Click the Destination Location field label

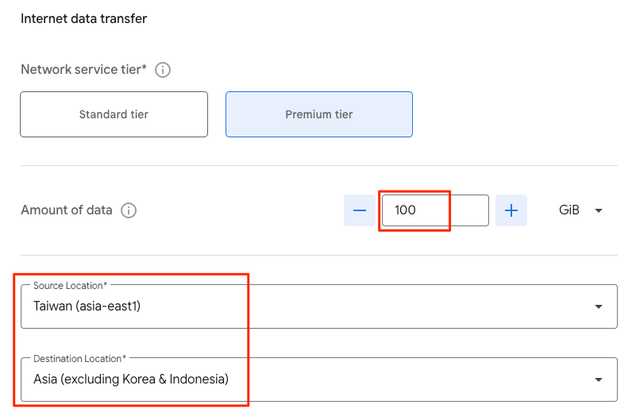click(78, 358)
